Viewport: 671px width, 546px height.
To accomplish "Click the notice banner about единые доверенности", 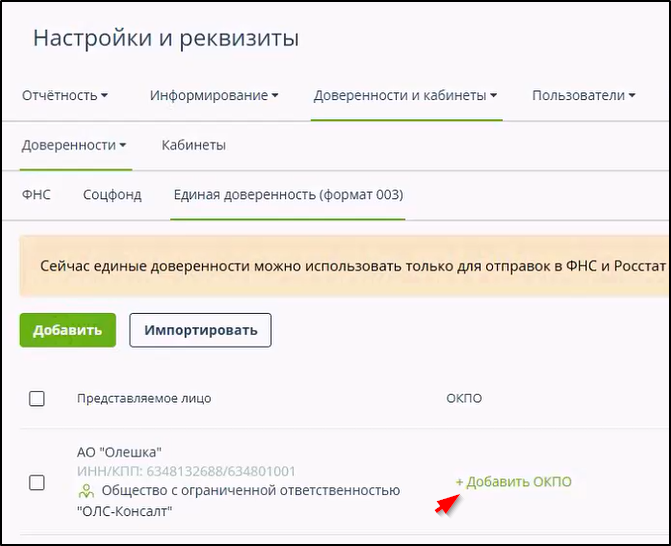I will click(x=350, y=266).
